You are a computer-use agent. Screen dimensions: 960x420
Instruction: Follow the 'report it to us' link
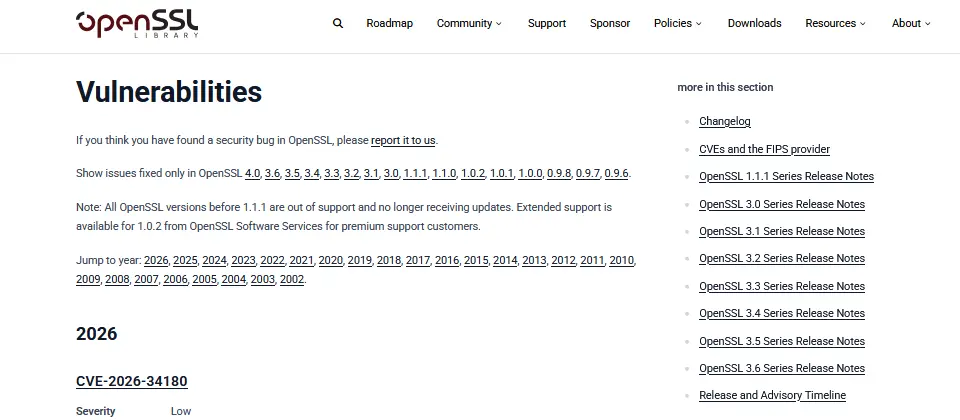(403, 140)
